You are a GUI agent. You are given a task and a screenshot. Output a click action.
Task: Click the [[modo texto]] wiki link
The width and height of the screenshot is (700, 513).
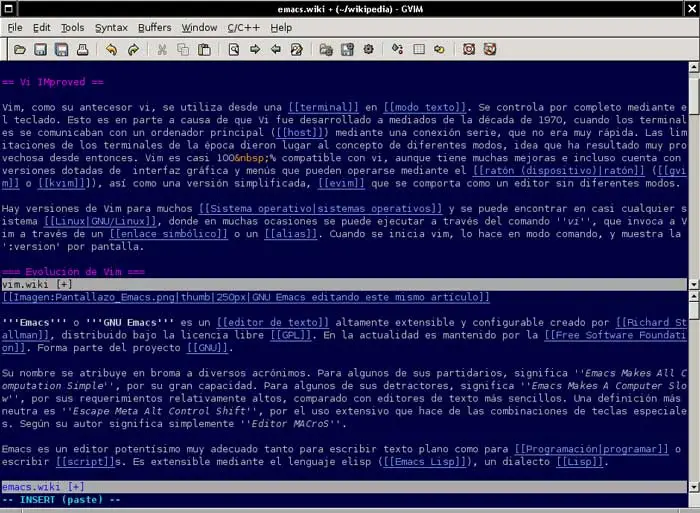click(x=425, y=107)
